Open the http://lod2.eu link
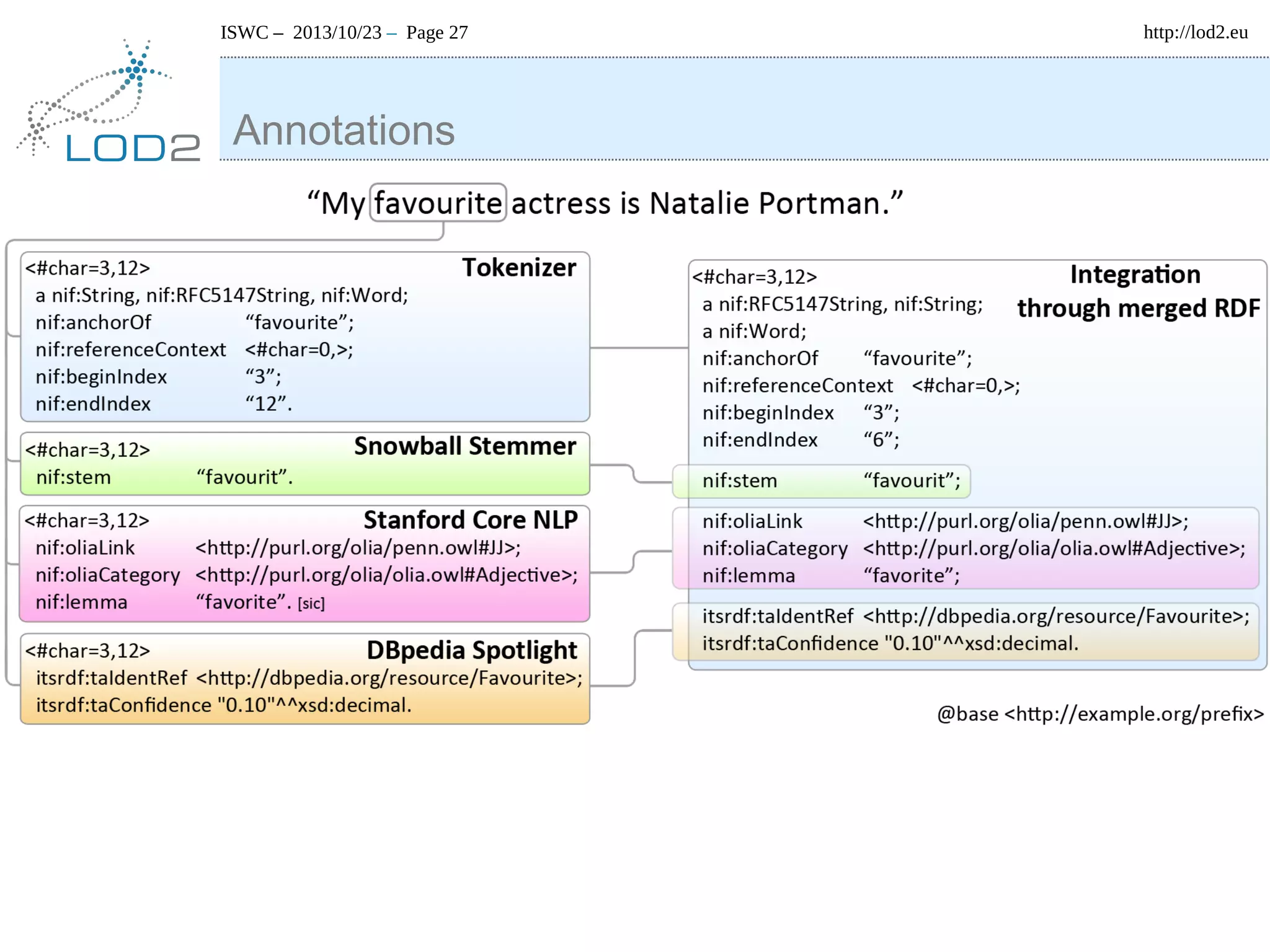 [x=1195, y=32]
